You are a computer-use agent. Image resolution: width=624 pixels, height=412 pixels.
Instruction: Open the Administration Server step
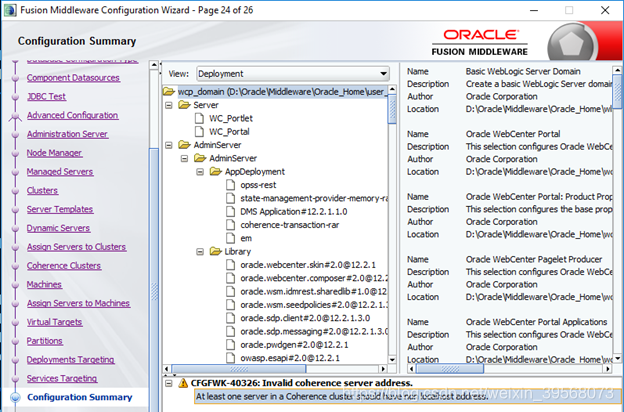pyautogui.click(x=67, y=134)
